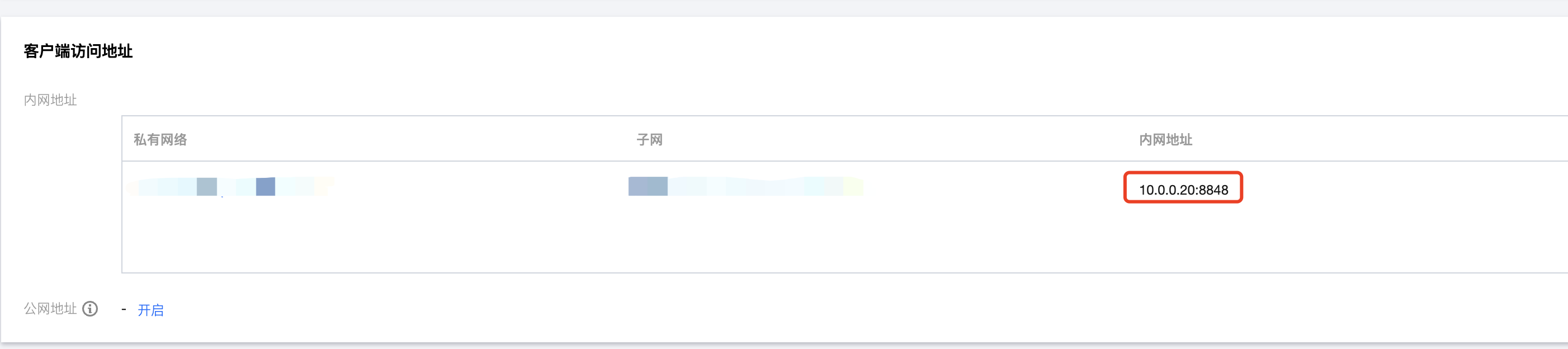Viewport: 1568px width, 349px height.
Task: Click the 客户端访问地址 section heading
Action: 78,51
